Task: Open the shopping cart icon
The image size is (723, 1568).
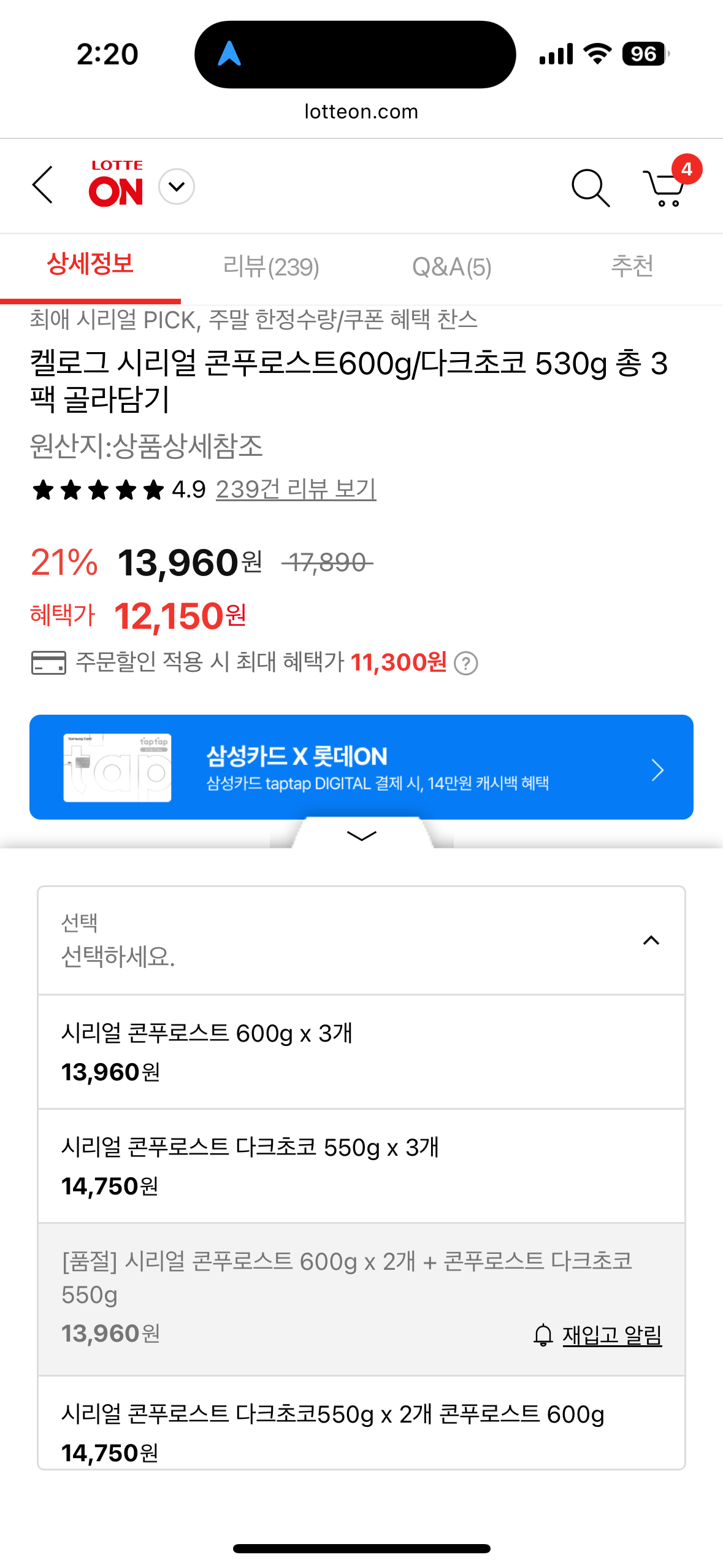Action: (x=665, y=188)
